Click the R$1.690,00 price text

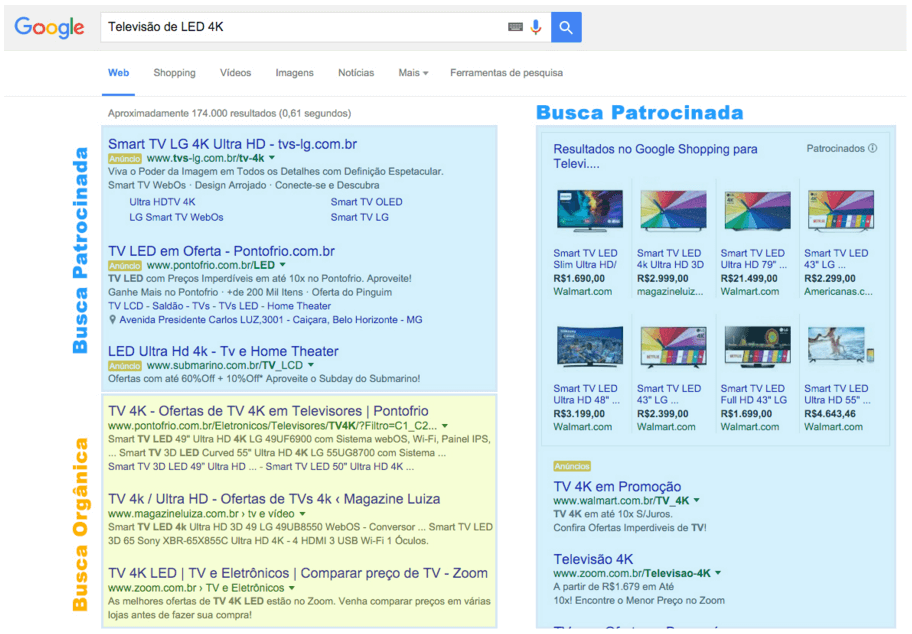579,279
